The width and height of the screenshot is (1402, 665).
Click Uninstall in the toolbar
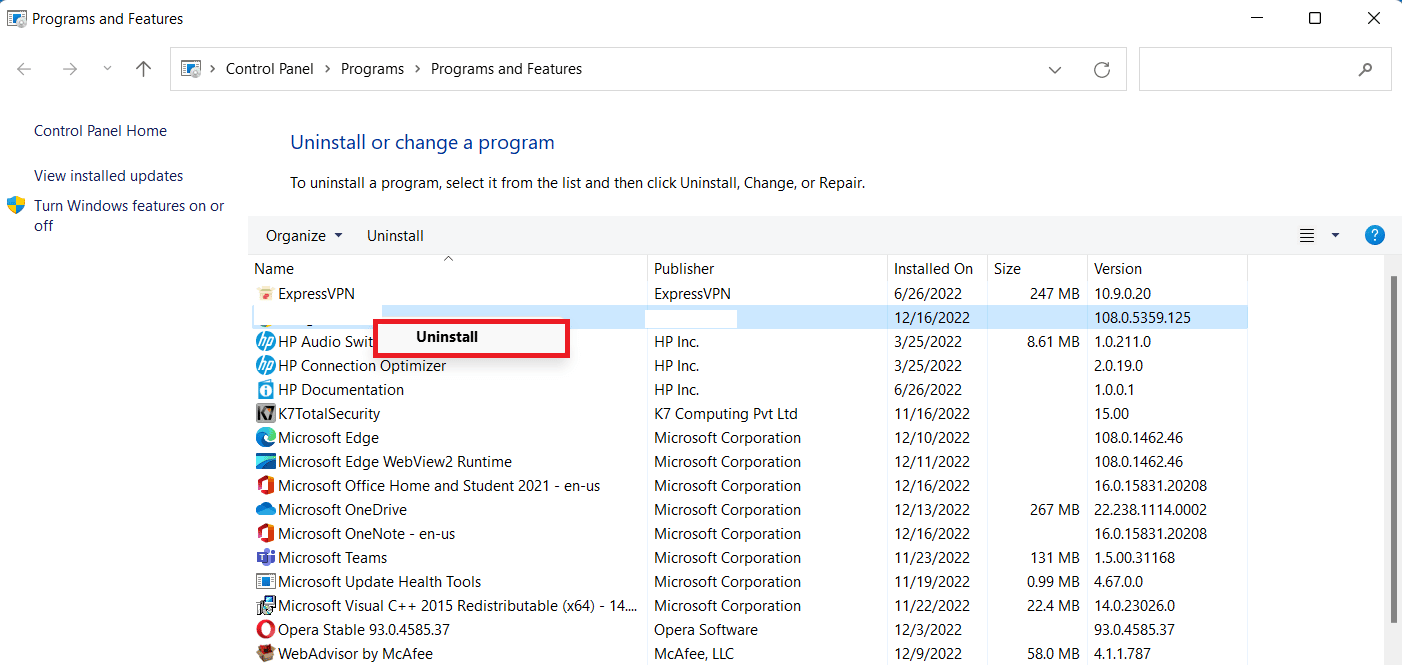(x=395, y=236)
